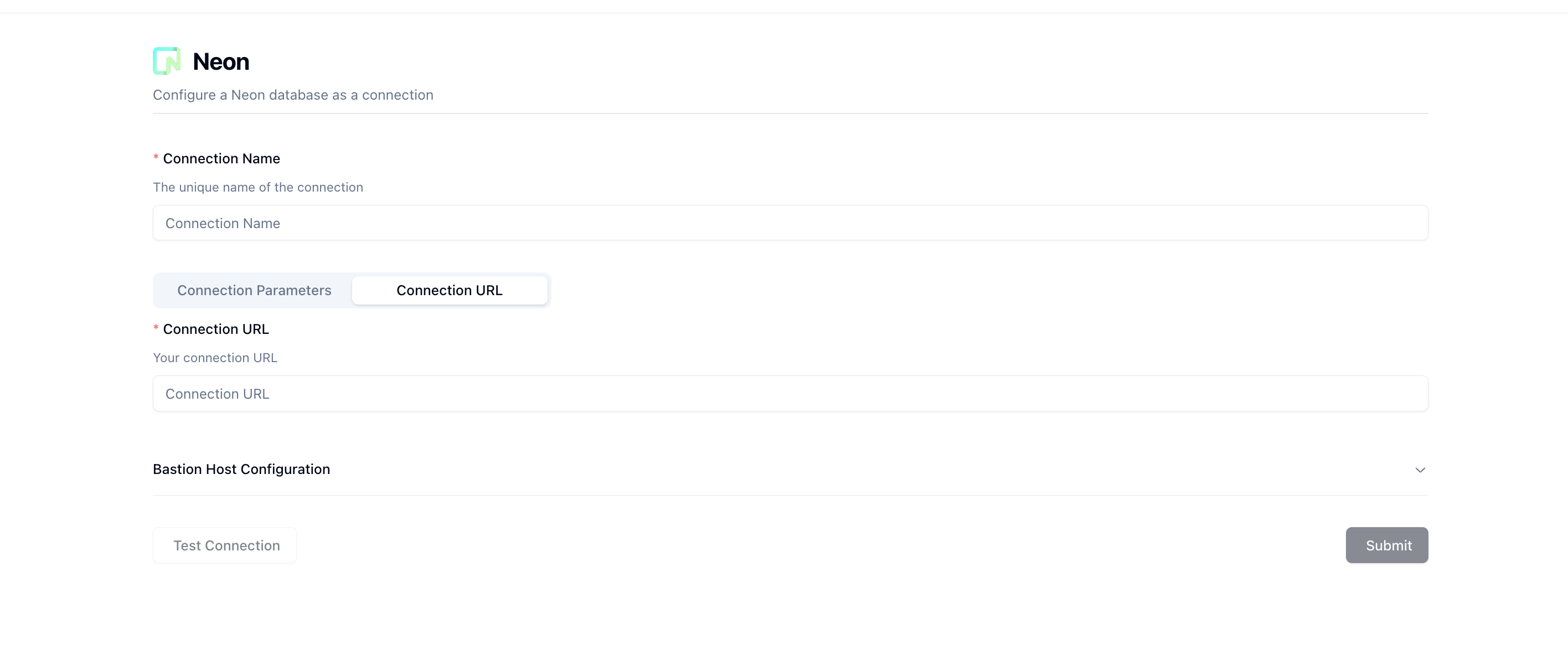Click the Neon logo icon
Image resolution: width=1568 pixels, height=670 pixels.
[x=167, y=61]
